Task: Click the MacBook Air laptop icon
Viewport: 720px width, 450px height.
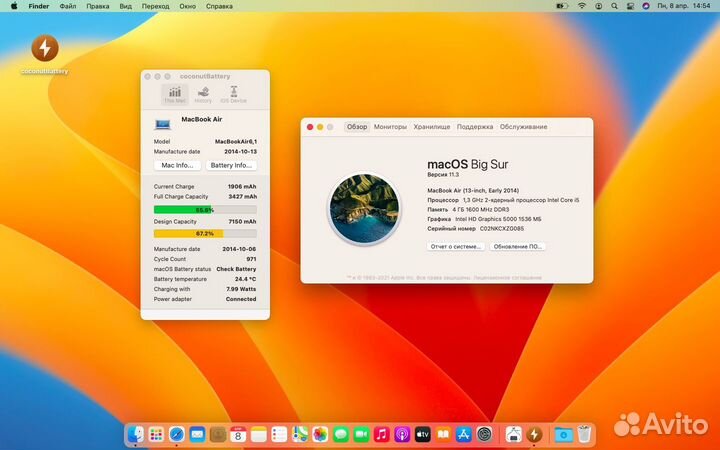Action: (163, 124)
